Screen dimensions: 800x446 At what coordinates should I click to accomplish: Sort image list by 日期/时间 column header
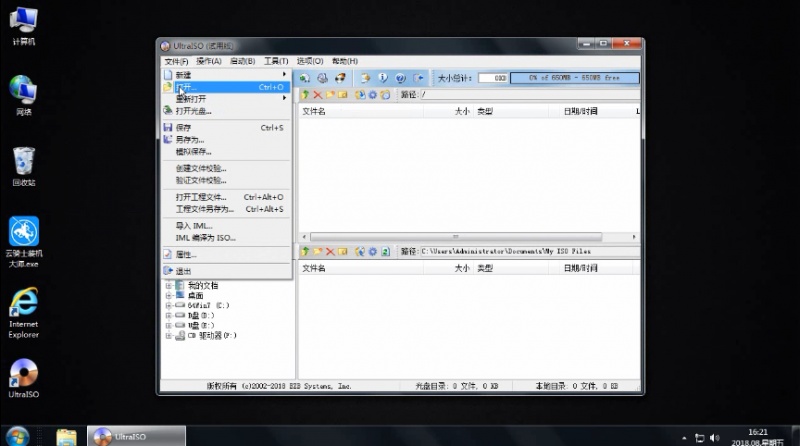click(x=591, y=111)
